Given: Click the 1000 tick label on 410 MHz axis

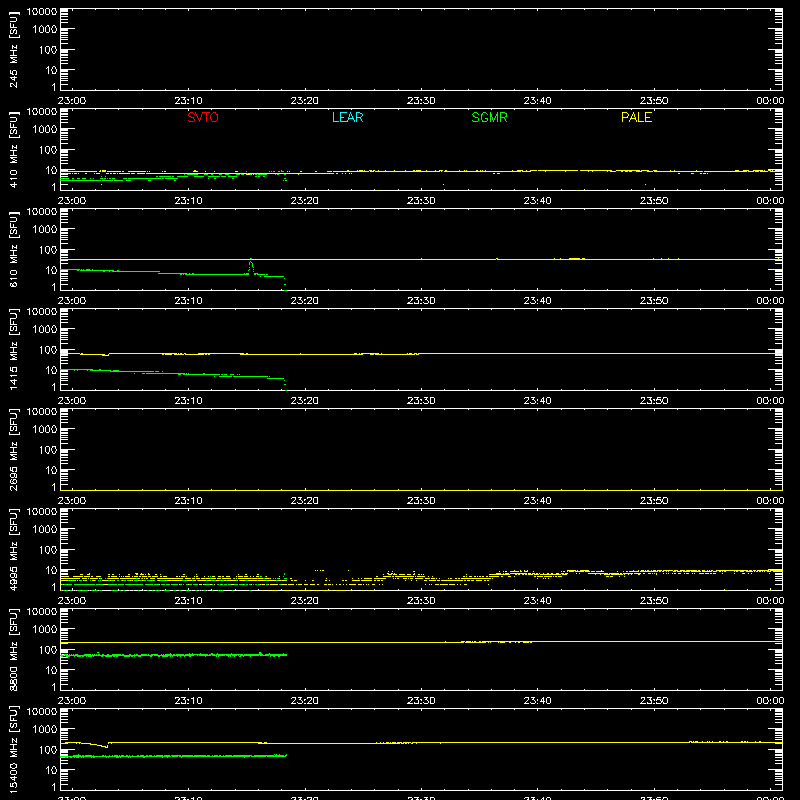Looking at the screenshot, I should [45, 130].
